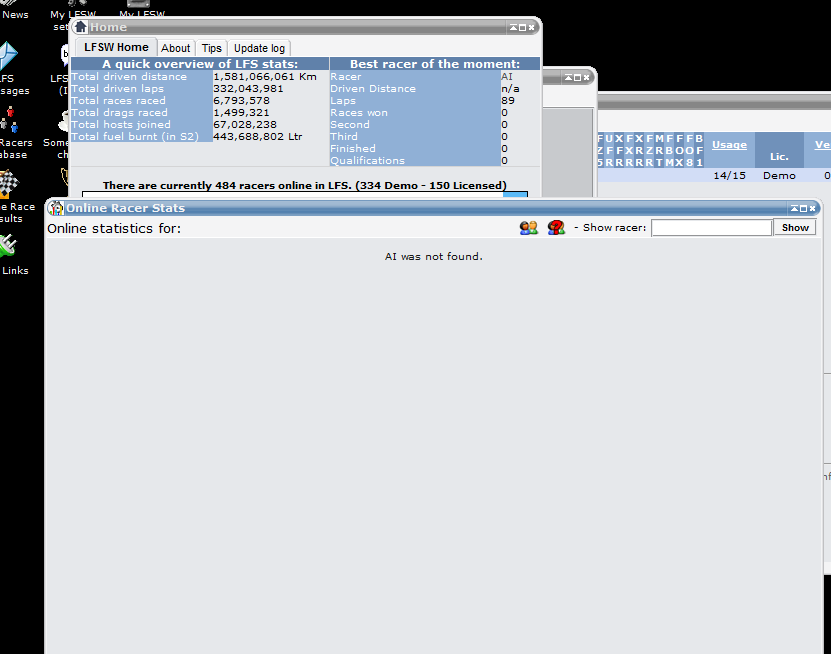Click the 'Best racer of the moment:' header

point(435,64)
